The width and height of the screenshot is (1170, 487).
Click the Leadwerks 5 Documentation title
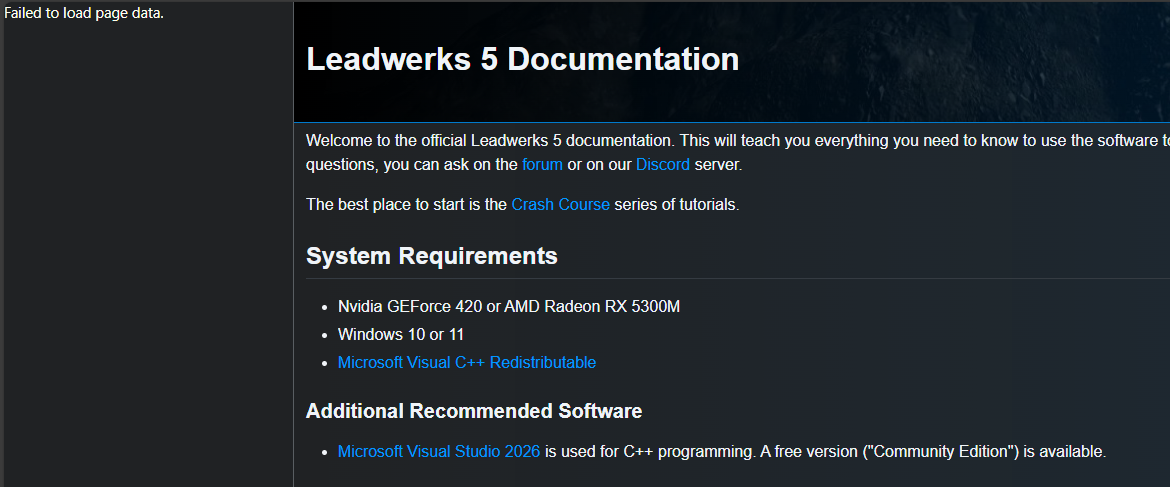point(522,59)
